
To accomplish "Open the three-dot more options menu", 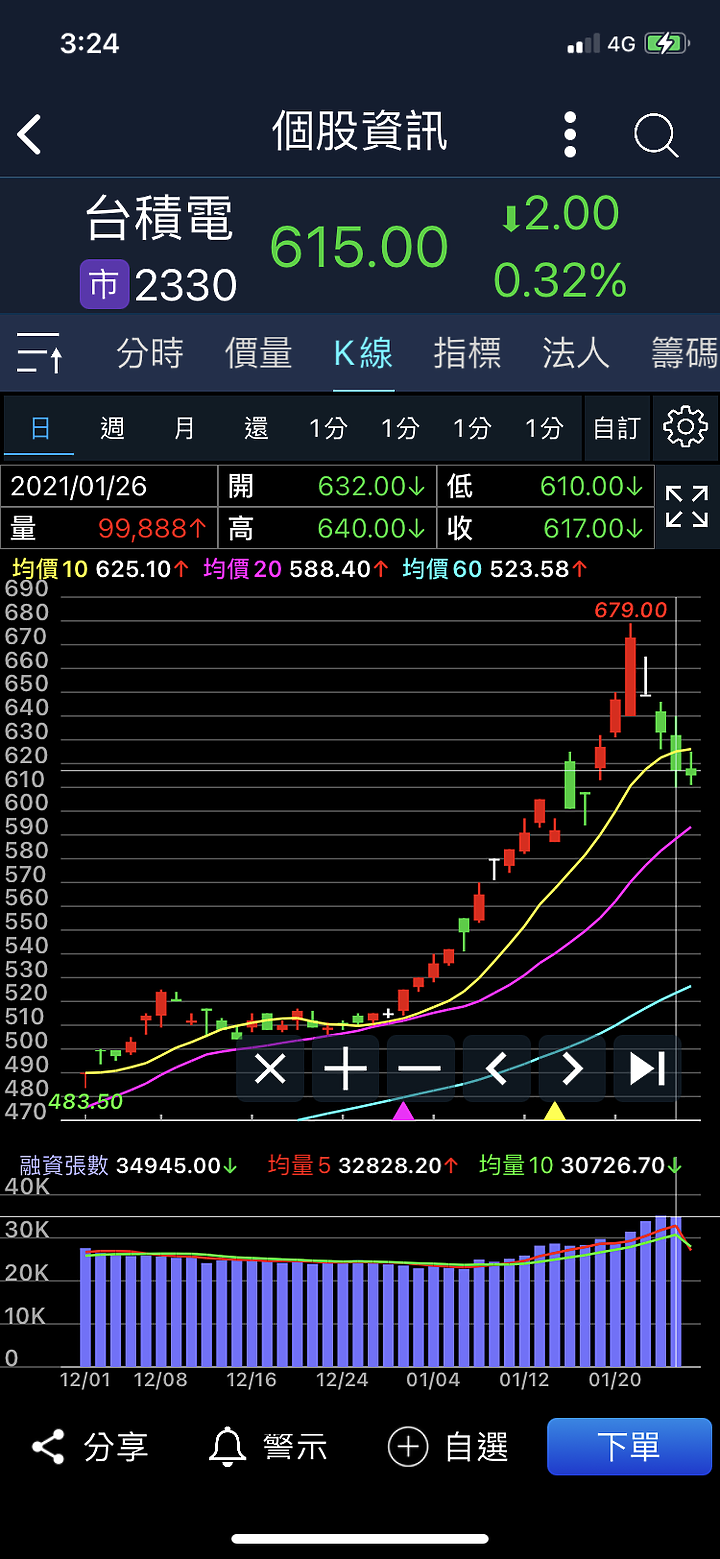I will (x=570, y=134).
